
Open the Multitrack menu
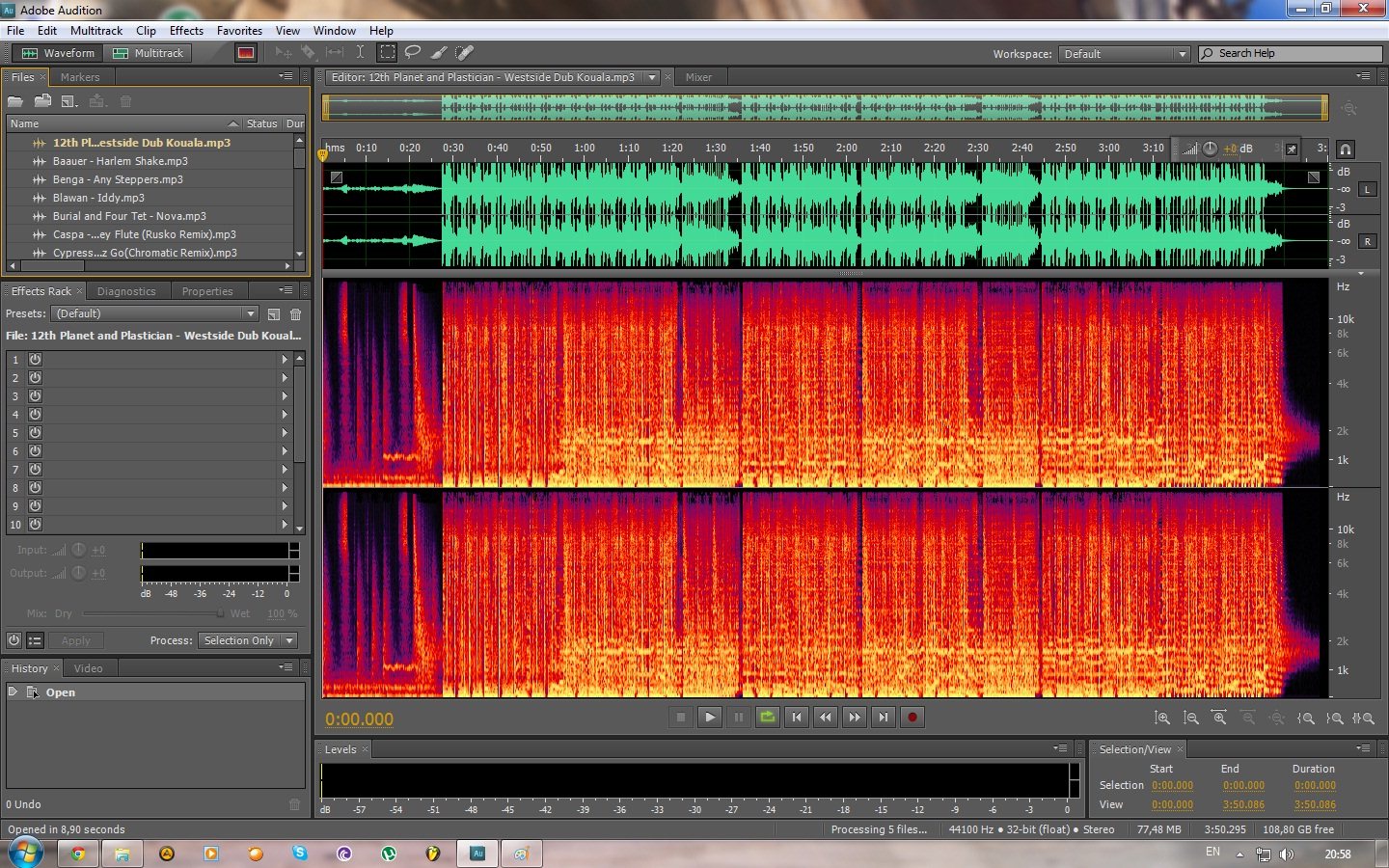click(96, 31)
